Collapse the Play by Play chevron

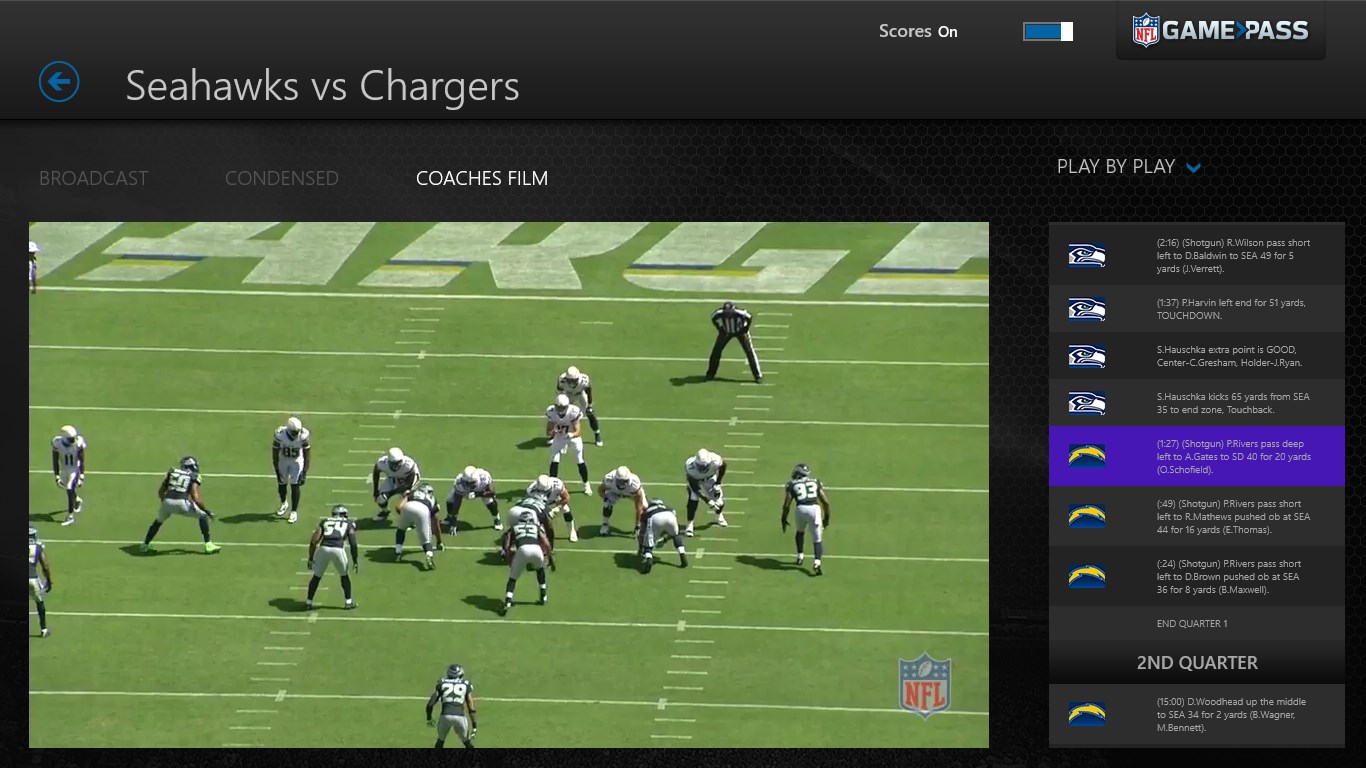(1192, 167)
